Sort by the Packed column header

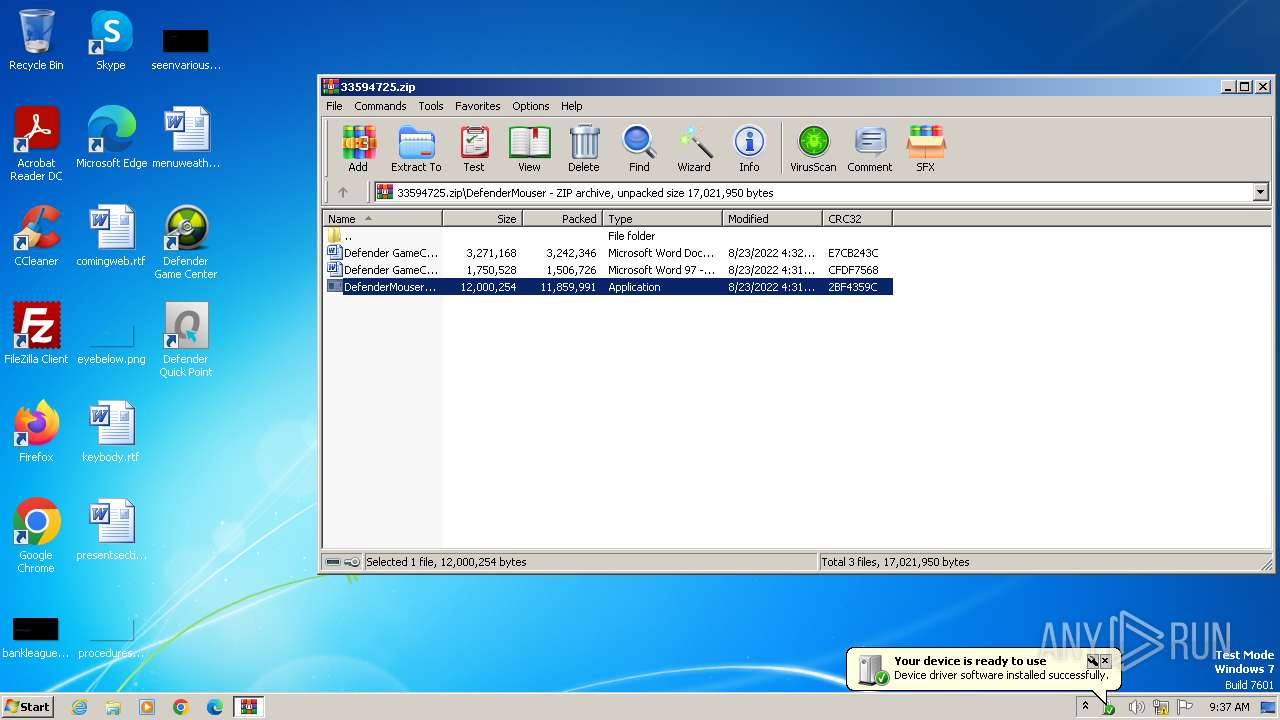pyautogui.click(x=562, y=219)
